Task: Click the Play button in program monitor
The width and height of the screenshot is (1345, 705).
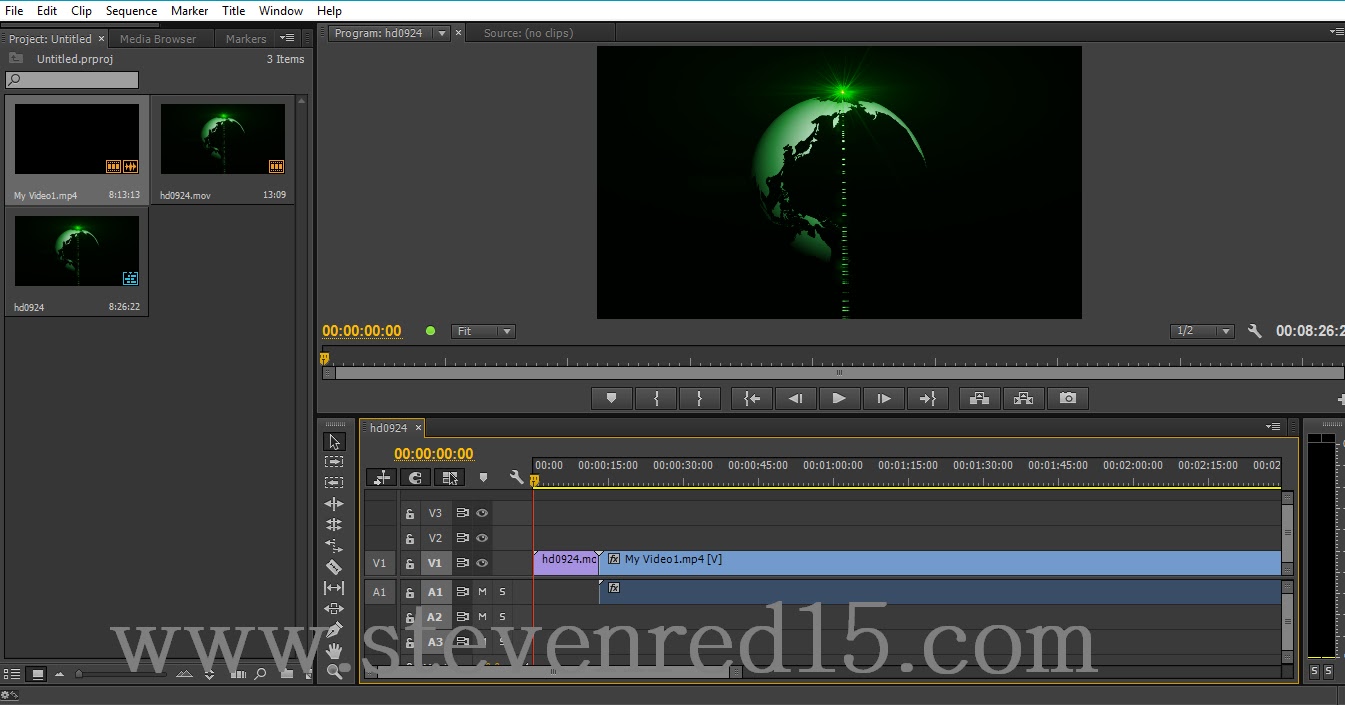Action: [x=840, y=398]
